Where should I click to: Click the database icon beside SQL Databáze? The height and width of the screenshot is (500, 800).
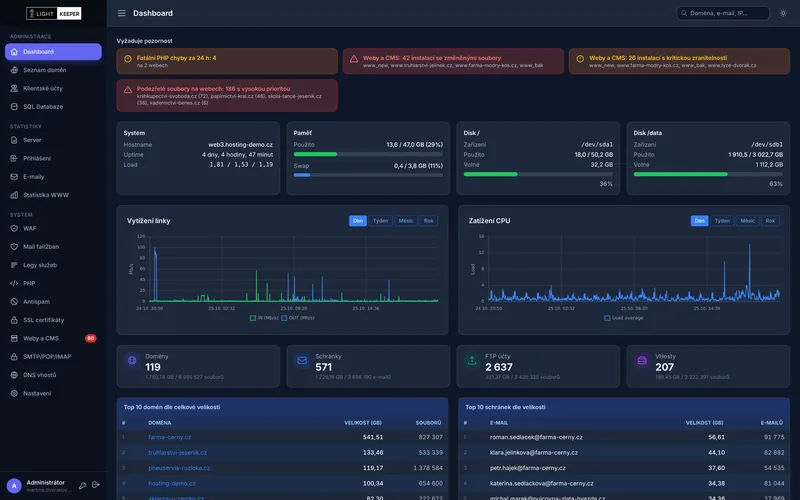[x=14, y=107]
